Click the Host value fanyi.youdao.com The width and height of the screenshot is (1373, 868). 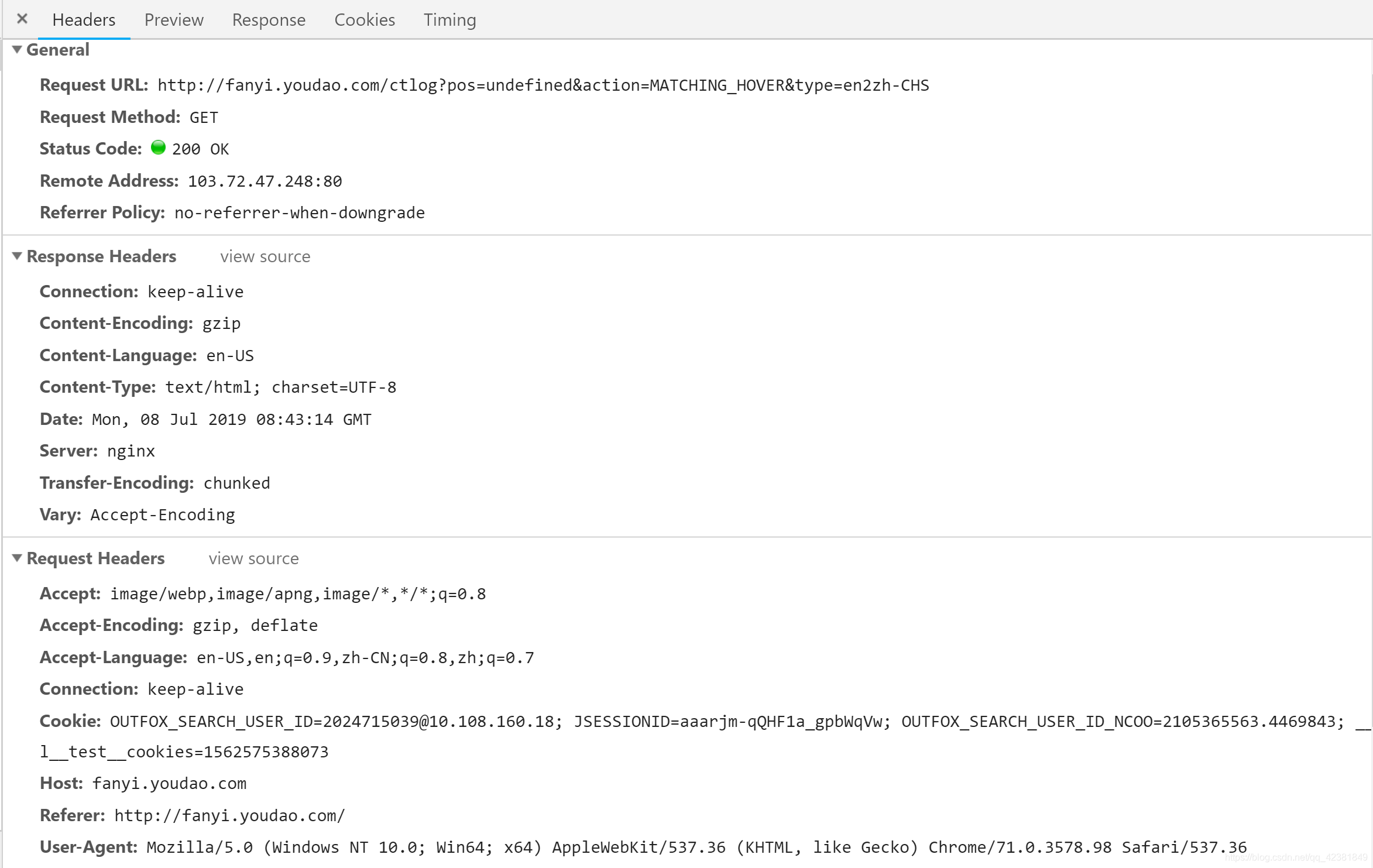pos(169,784)
